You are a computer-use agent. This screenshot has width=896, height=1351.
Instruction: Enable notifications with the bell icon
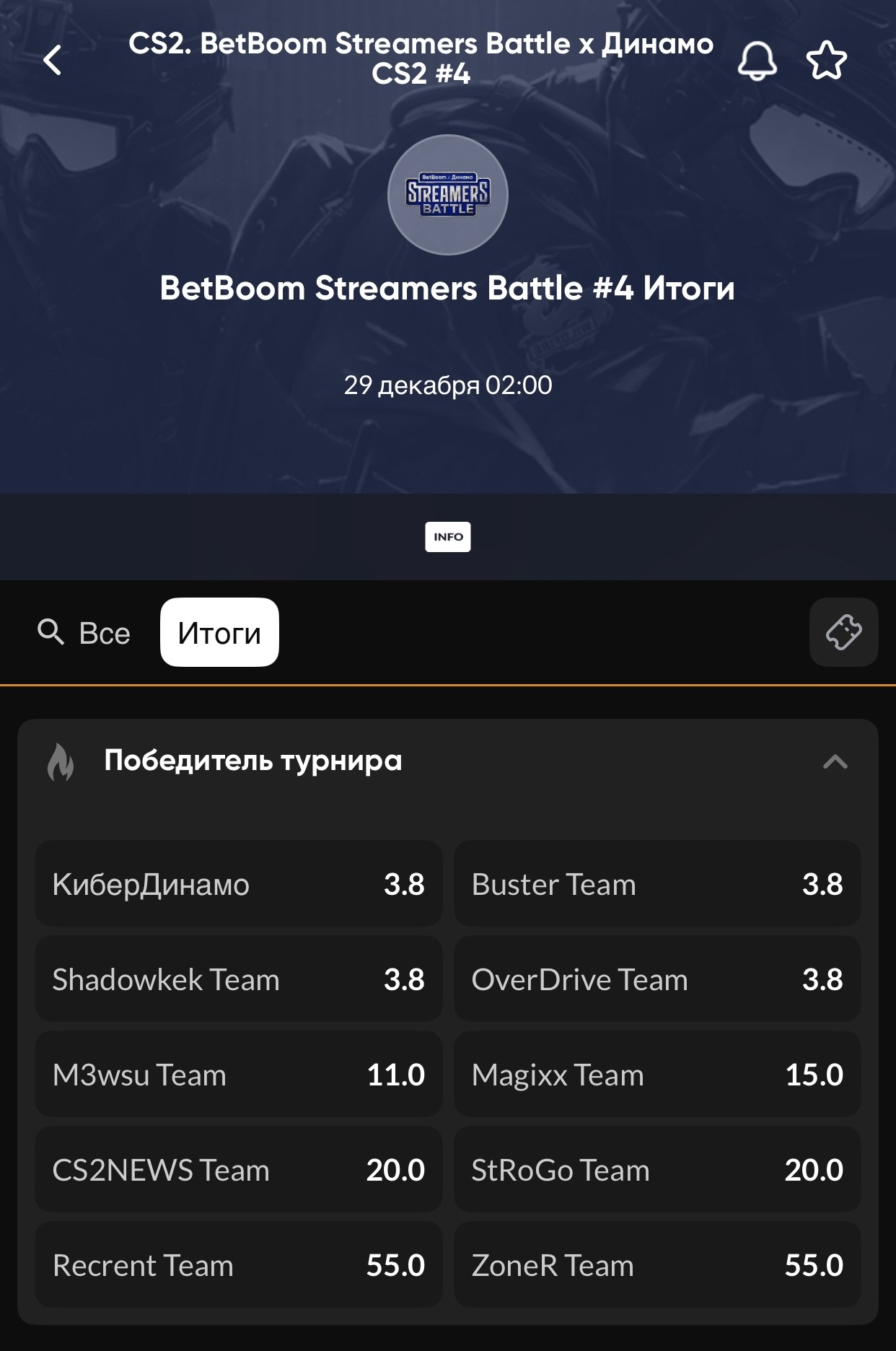point(757,60)
